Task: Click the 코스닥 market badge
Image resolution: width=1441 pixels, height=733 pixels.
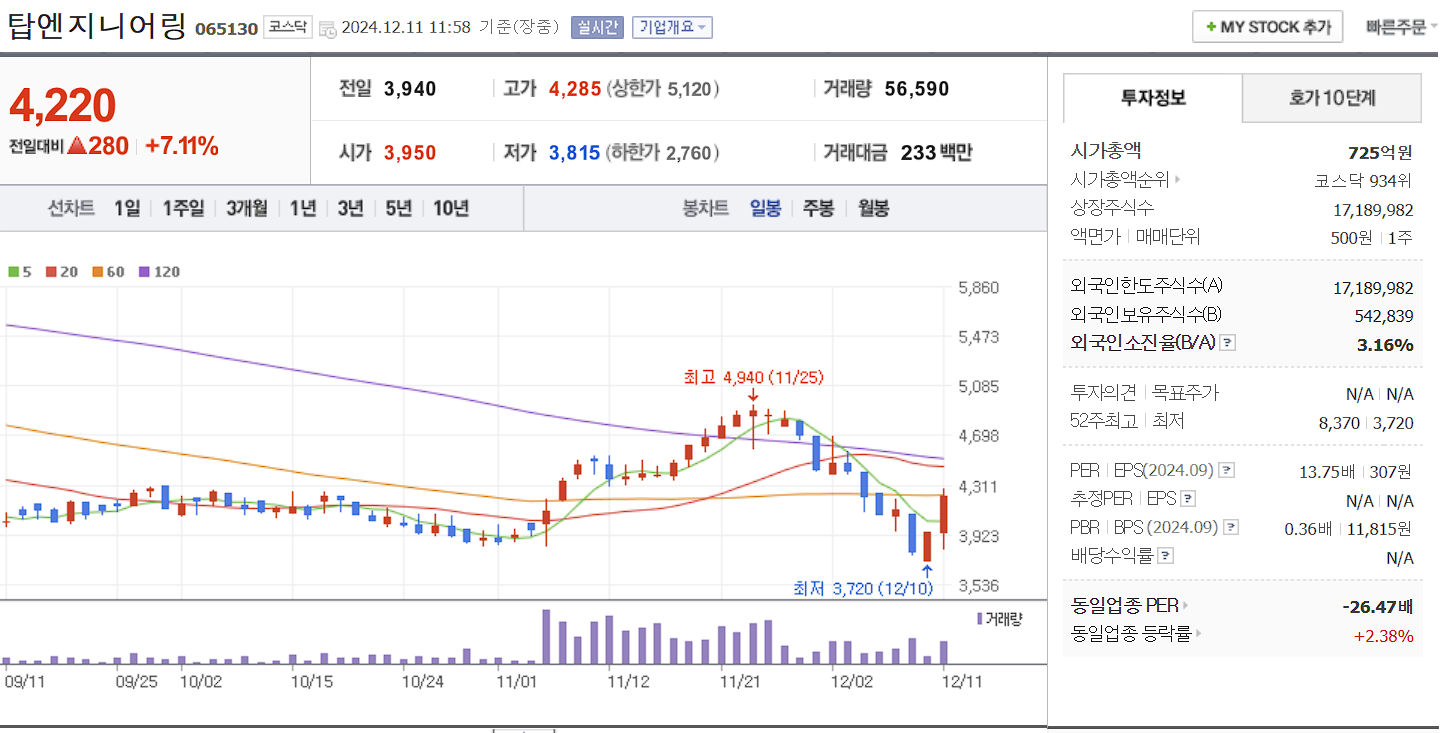Action: [289, 28]
